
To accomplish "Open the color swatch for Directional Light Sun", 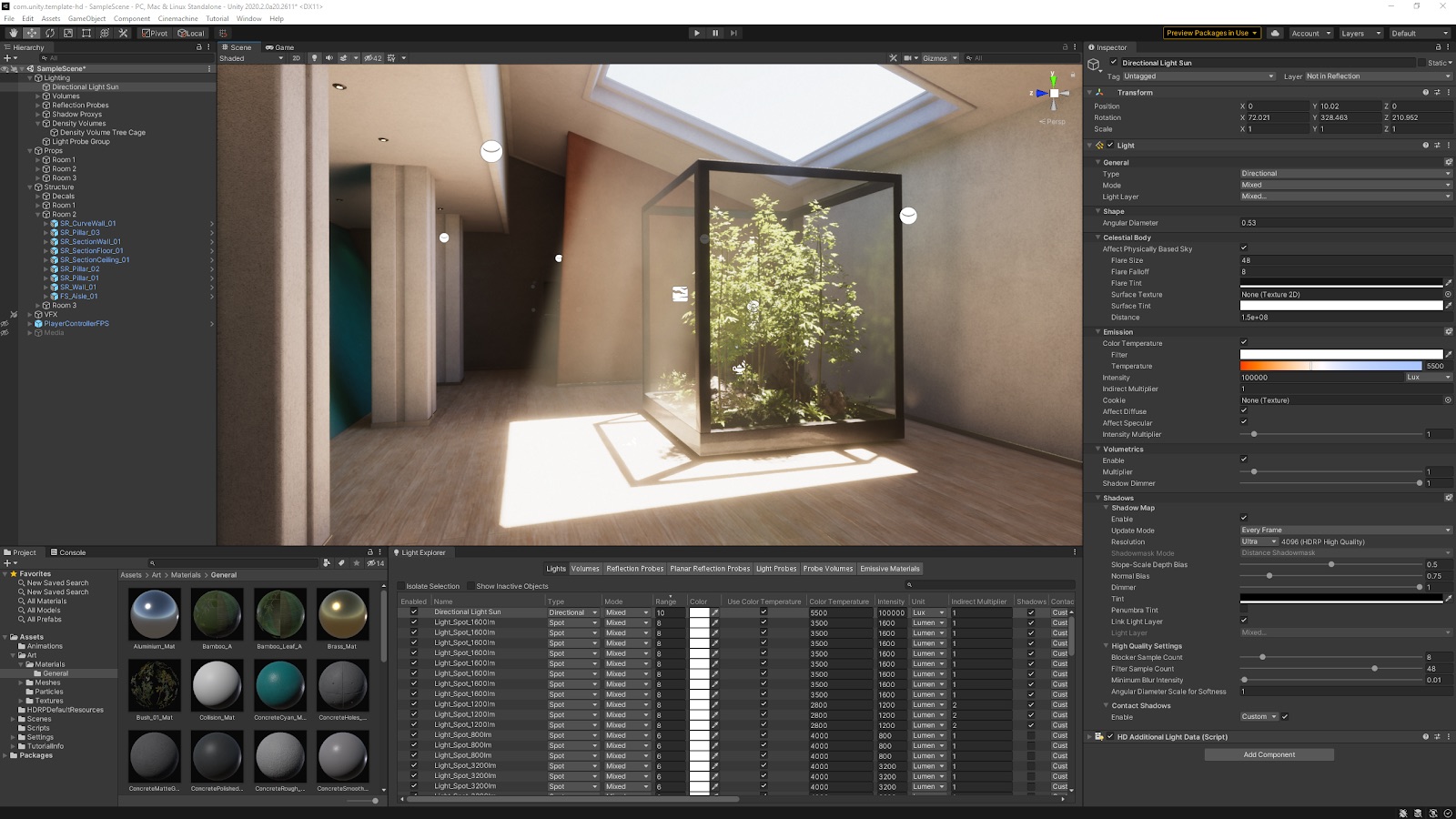I will tap(701, 612).
